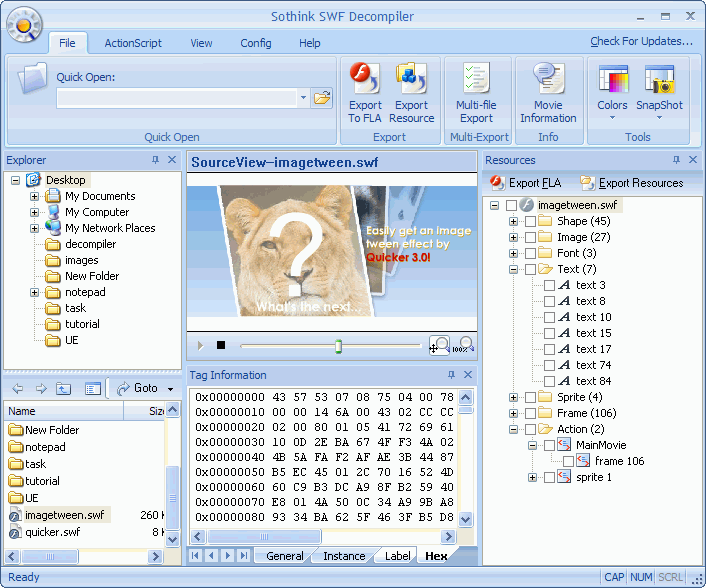
Task: Check the frame 106 checkbox
Action: (568, 461)
